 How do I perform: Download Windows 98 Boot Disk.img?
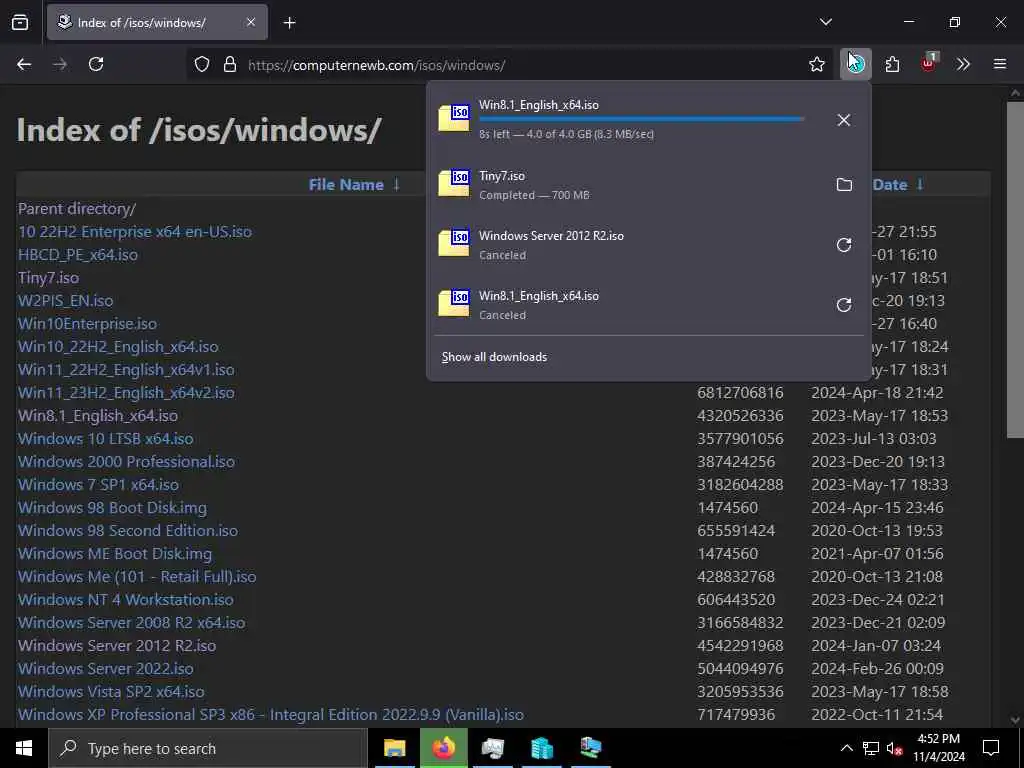point(112,507)
